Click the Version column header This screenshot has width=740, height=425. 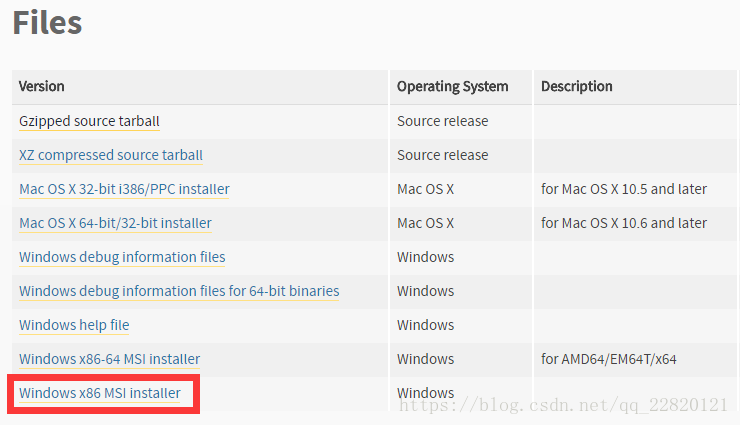coord(42,87)
